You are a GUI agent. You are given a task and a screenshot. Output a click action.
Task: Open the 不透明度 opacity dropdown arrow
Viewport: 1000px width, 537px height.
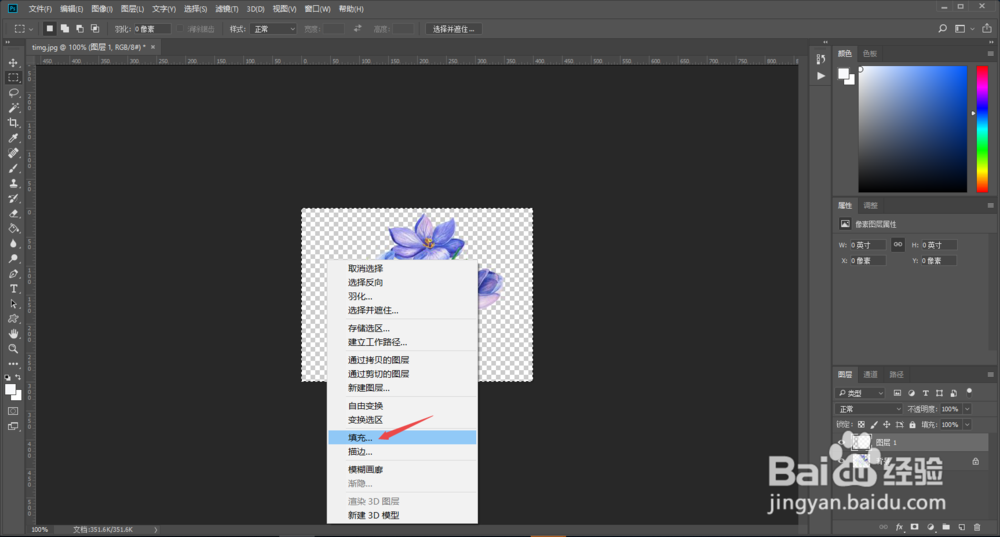pyautogui.click(x=967, y=409)
